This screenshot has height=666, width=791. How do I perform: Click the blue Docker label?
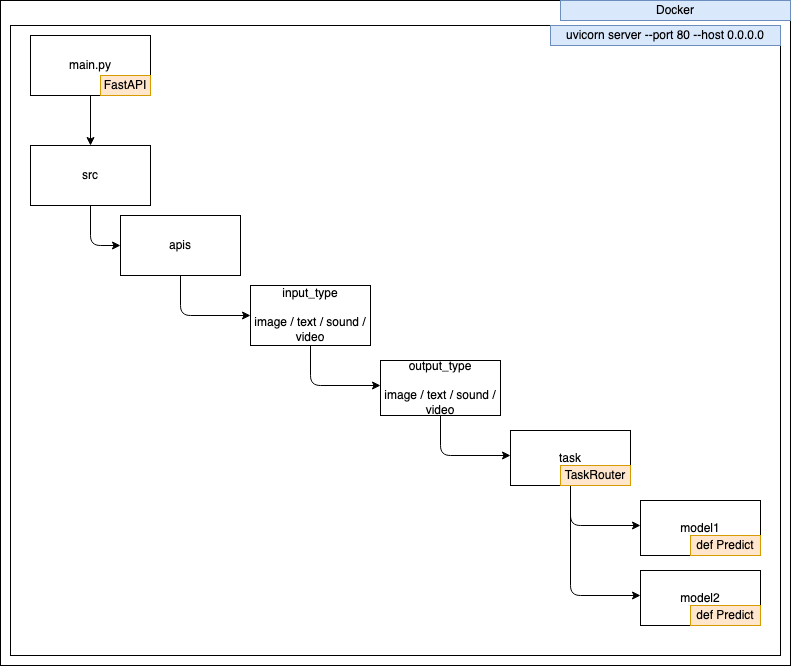click(675, 10)
